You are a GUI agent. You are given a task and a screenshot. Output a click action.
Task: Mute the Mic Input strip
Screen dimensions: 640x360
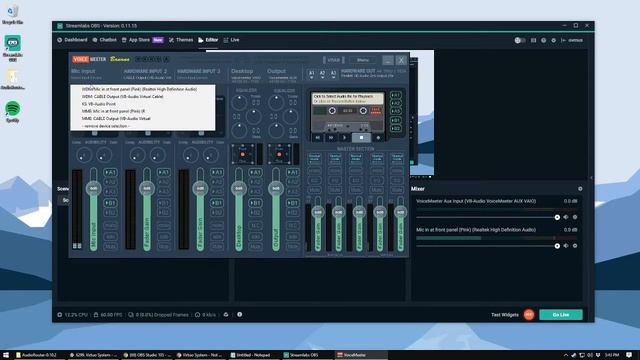click(x=110, y=247)
